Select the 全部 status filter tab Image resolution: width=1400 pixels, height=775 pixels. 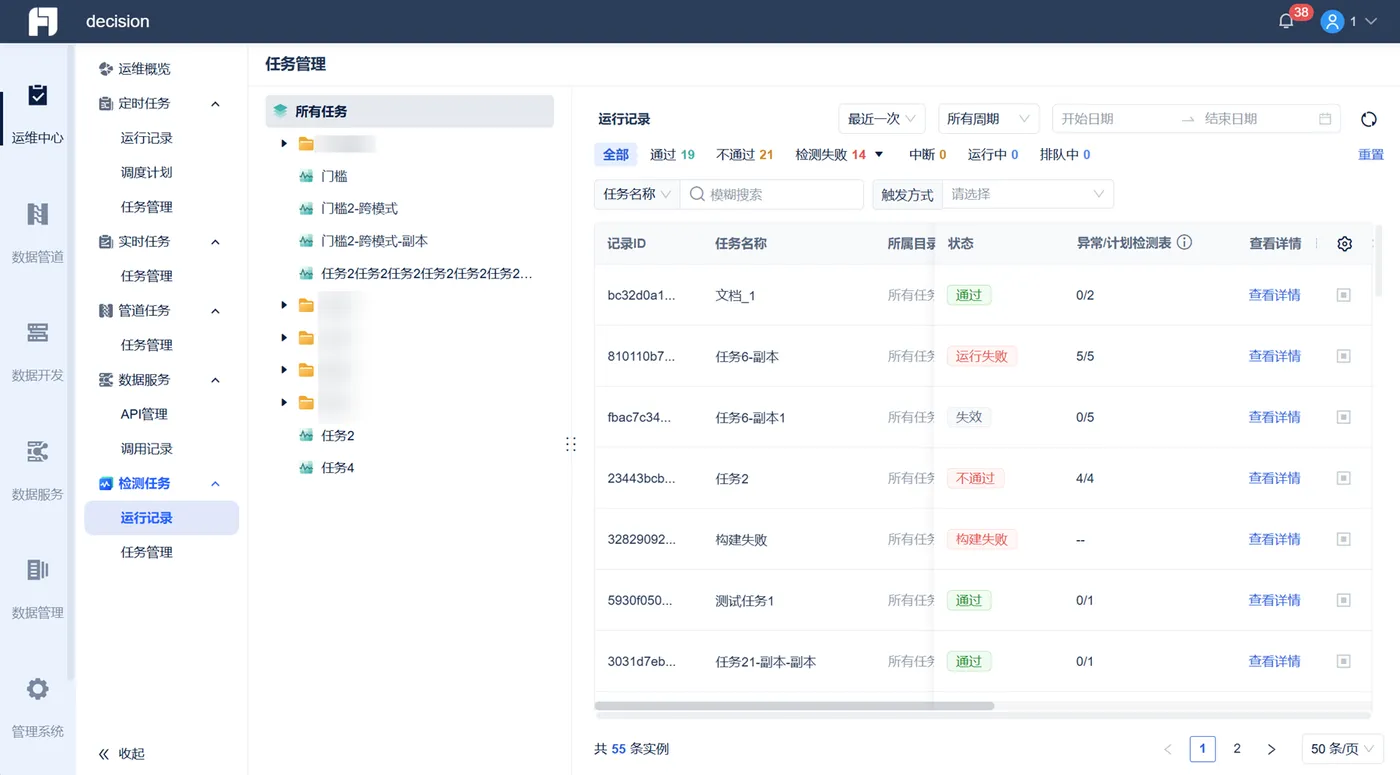(616, 154)
